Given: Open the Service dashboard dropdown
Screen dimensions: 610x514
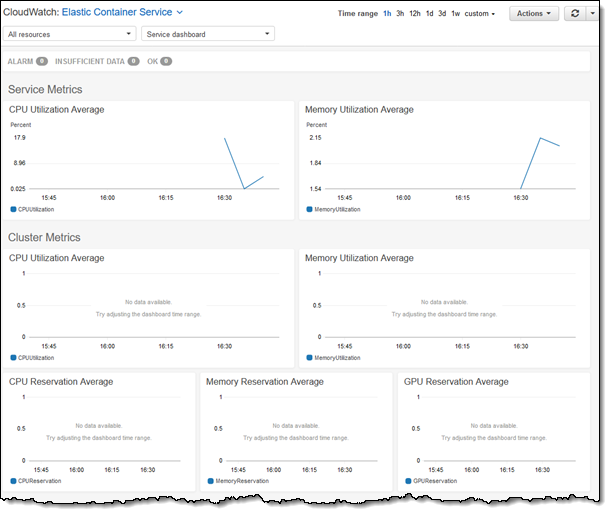Looking at the screenshot, I should tap(208, 34).
